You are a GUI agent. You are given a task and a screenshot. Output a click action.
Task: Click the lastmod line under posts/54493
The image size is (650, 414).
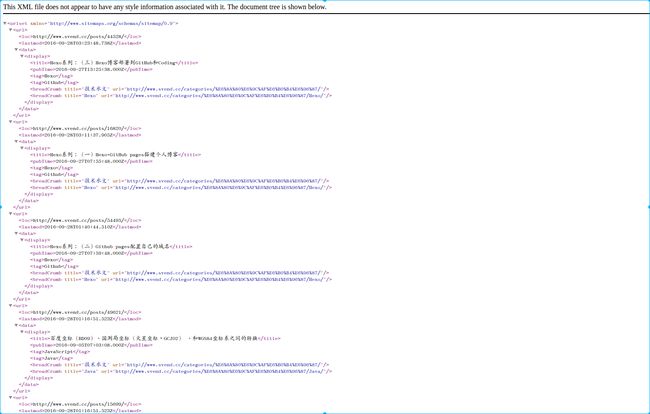click(x=80, y=227)
